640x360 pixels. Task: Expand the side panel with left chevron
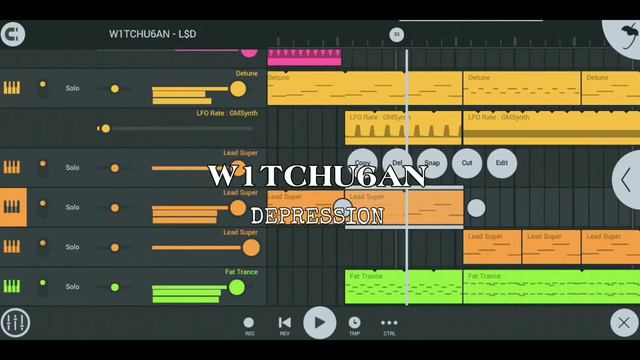[x=627, y=180]
